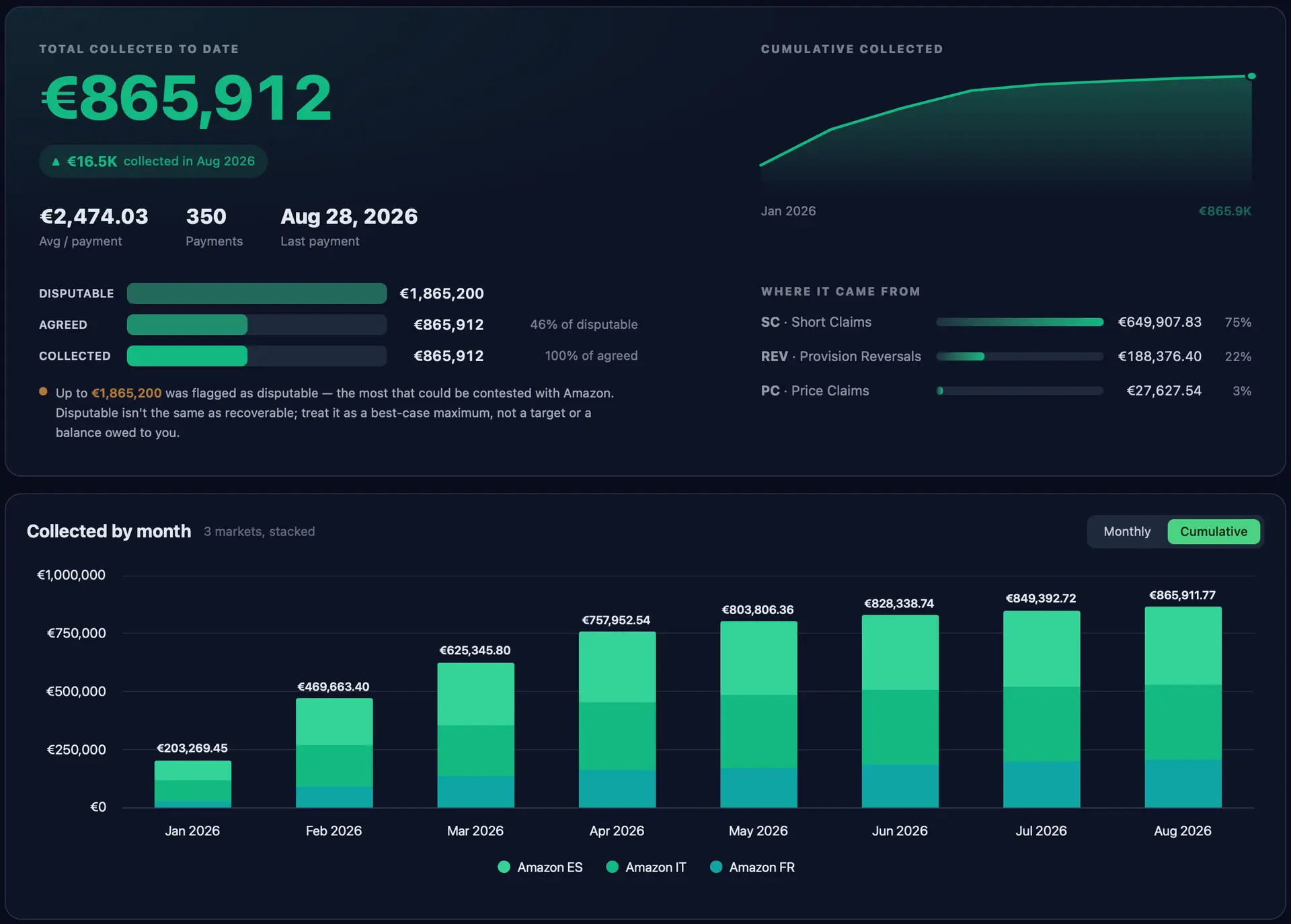1291x924 pixels.
Task: Click the 'Aug 28, 2026' last payment date
Action: coord(349,217)
